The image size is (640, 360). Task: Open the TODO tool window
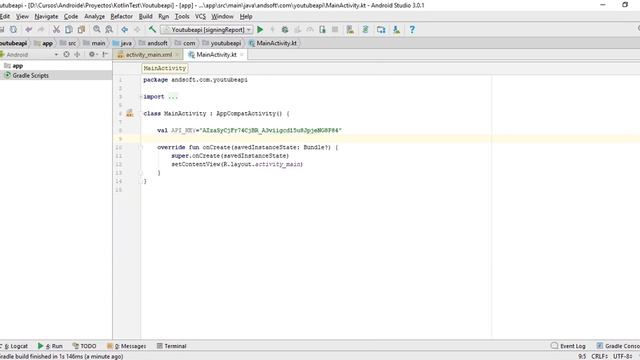84,346
